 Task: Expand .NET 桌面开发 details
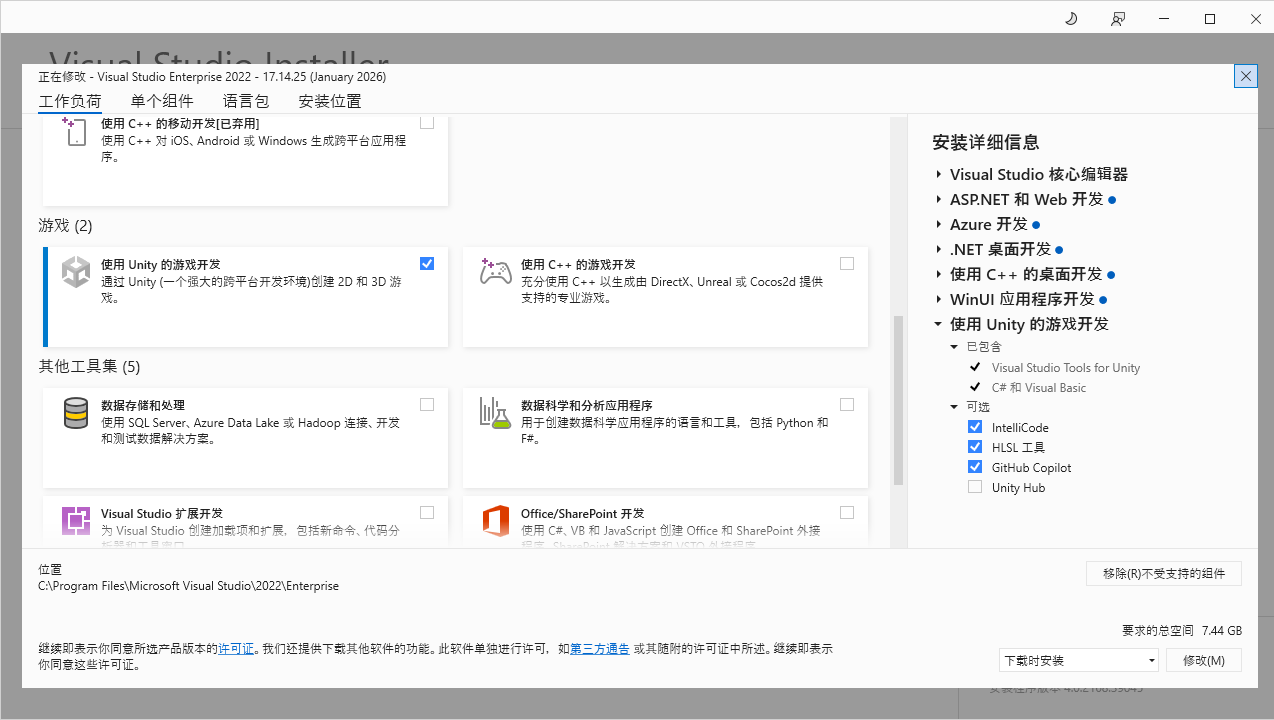939,249
